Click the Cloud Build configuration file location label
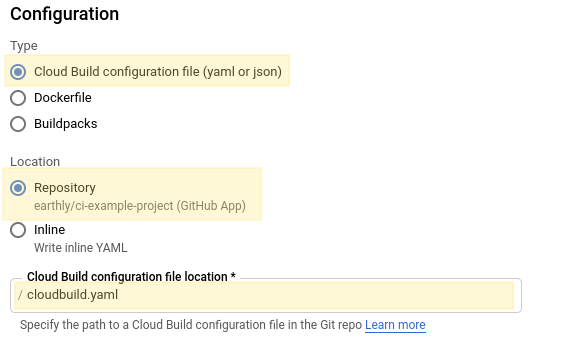Image resolution: width=584 pixels, height=363 pixels. pos(131,277)
